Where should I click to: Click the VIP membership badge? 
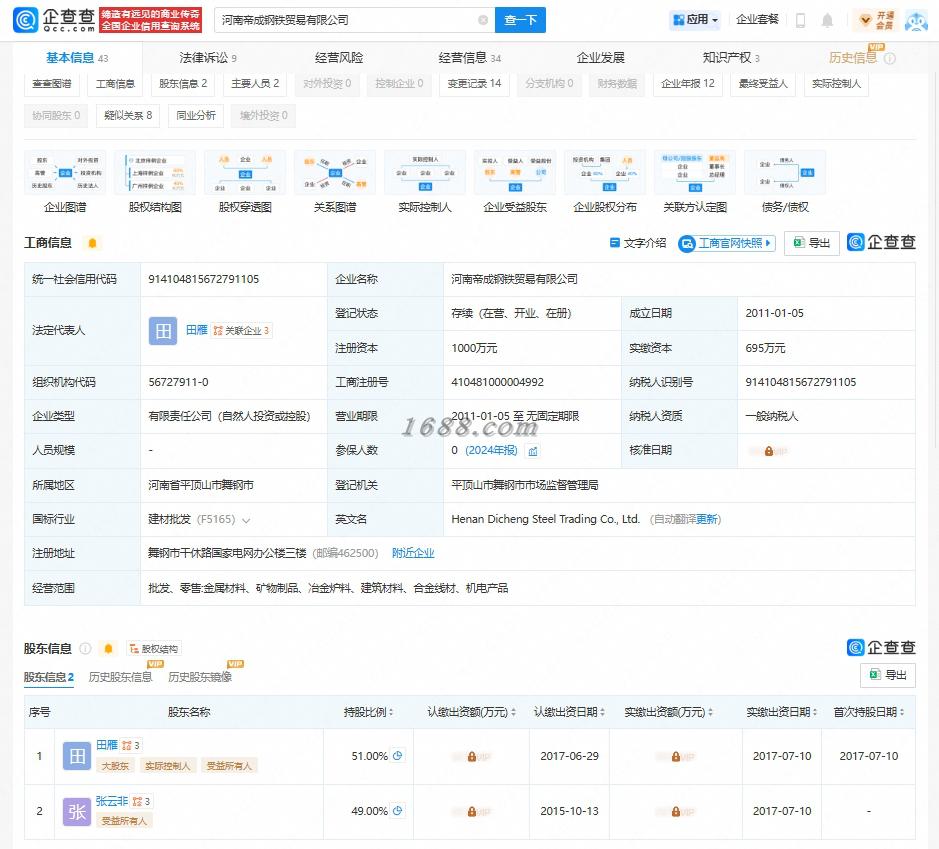[876, 20]
